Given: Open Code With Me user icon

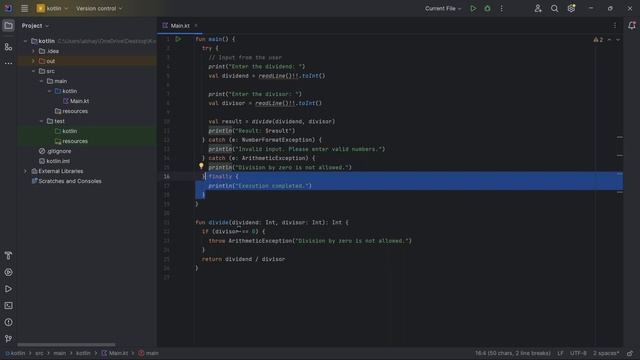Looking at the screenshot, I should [x=538, y=8].
